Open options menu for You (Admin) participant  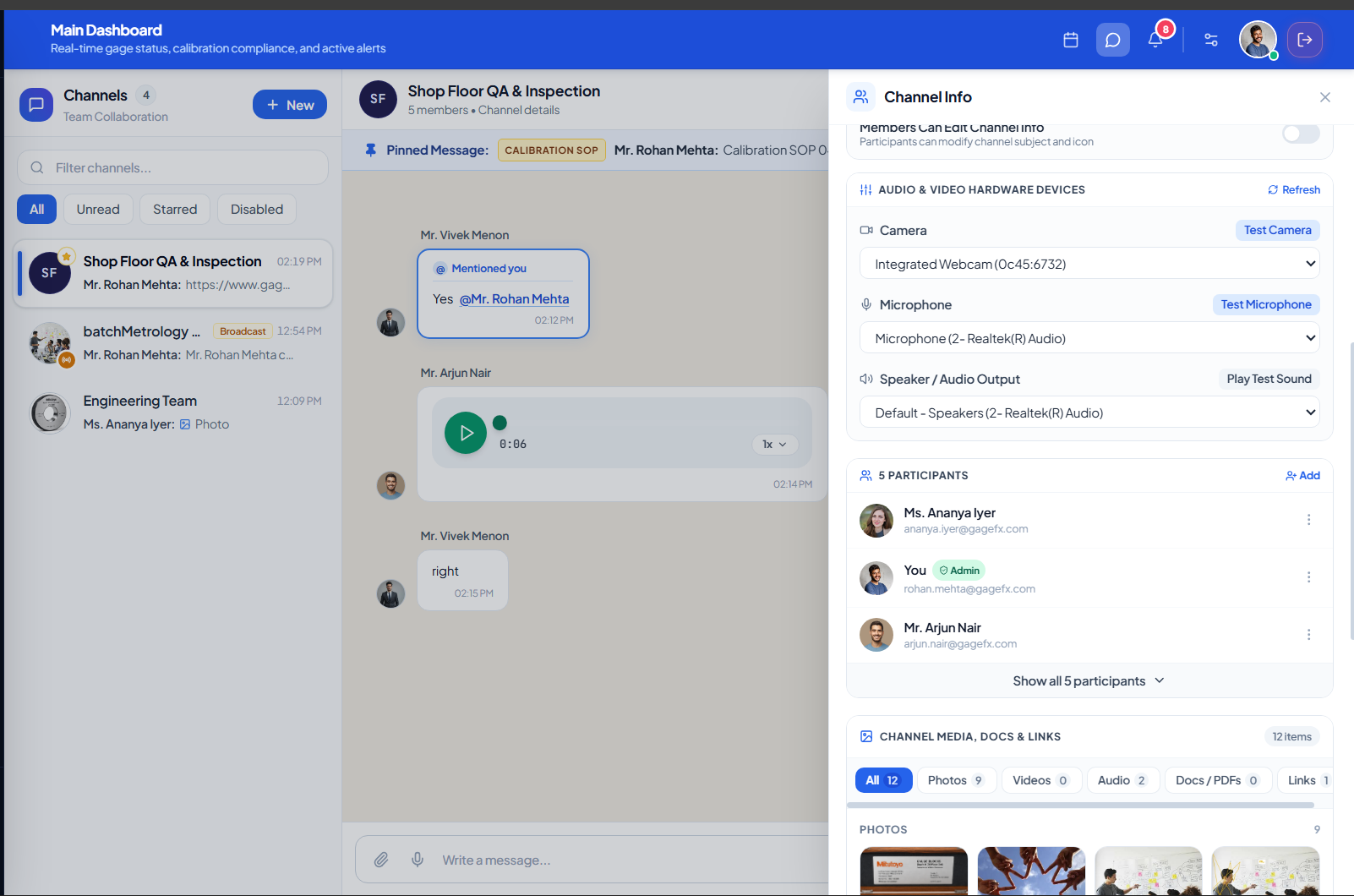[x=1309, y=577]
